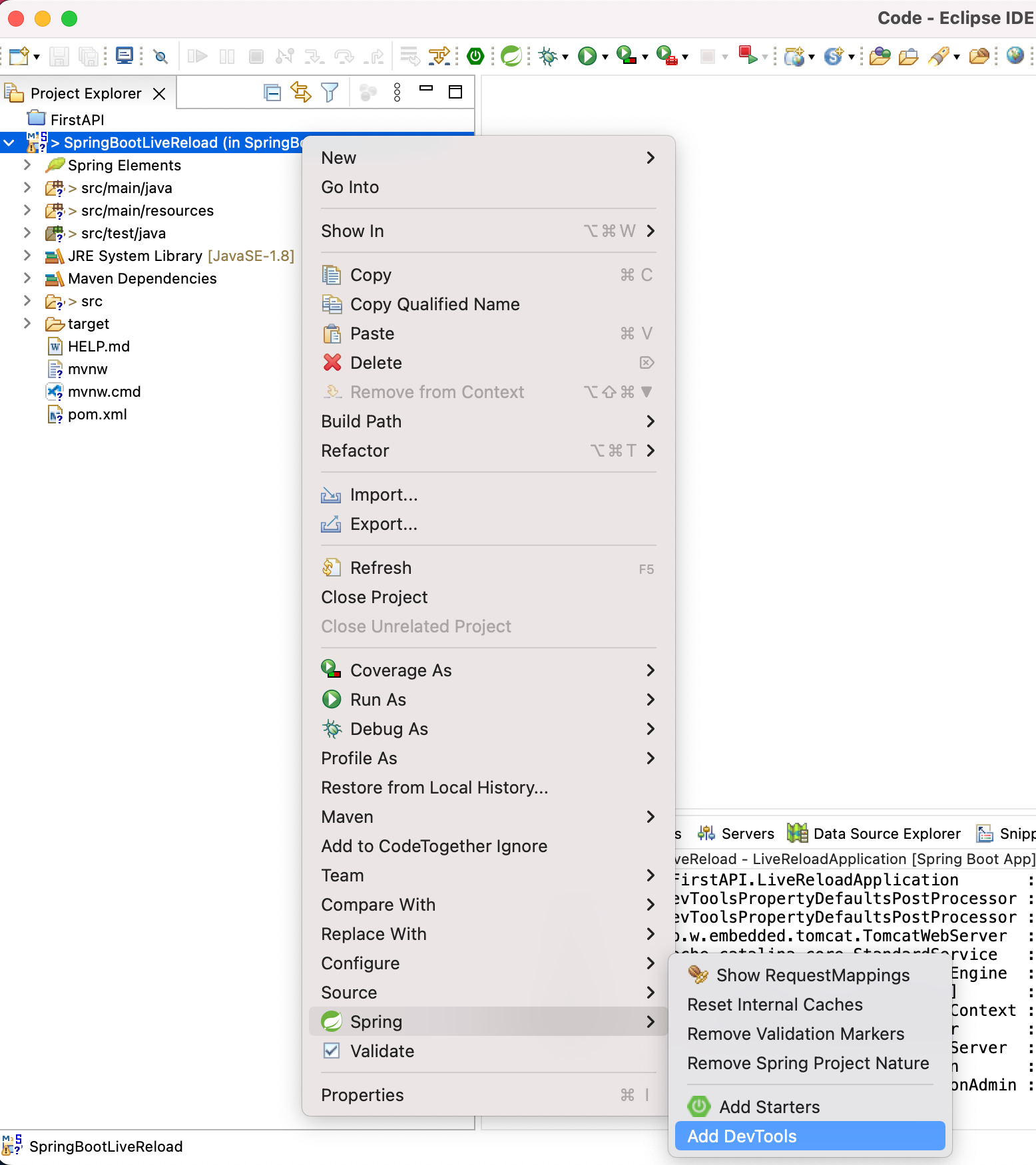Open the Debug configurations dropdown arrow

(x=565, y=57)
